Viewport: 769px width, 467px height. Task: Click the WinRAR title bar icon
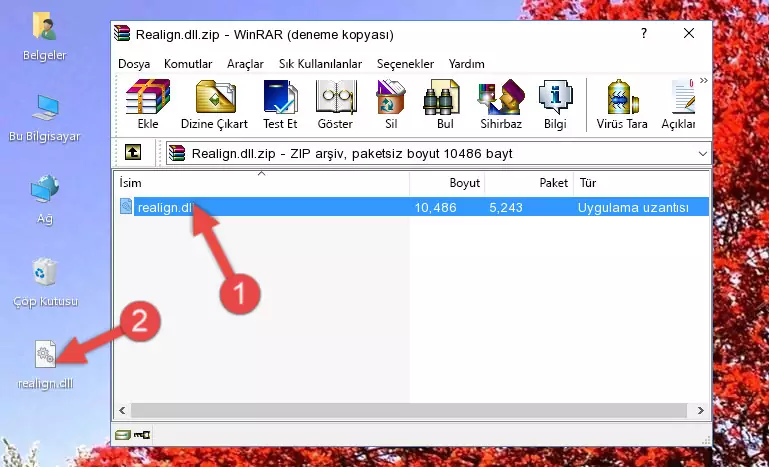(x=123, y=34)
